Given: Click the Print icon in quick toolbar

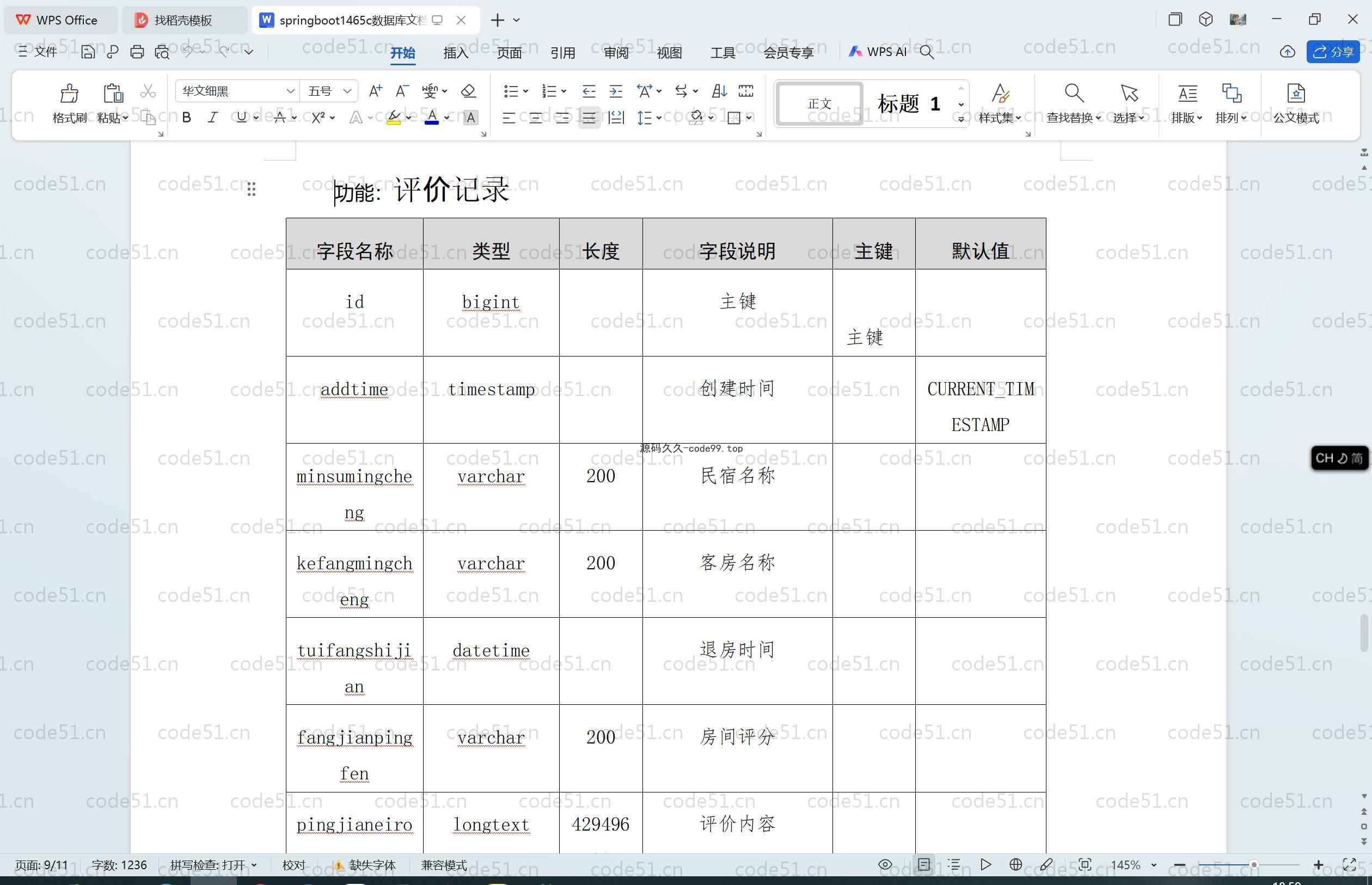Looking at the screenshot, I should pyautogui.click(x=137, y=52).
